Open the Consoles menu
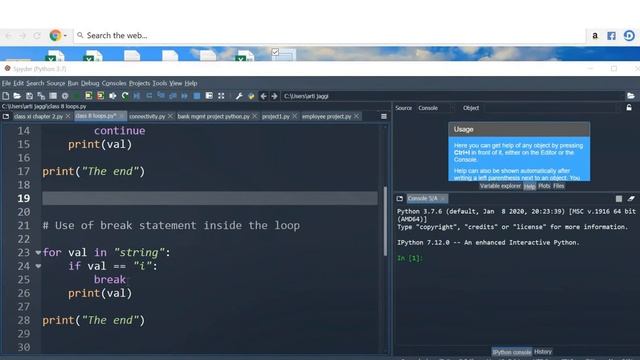The width and height of the screenshot is (640, 360). 114,83
